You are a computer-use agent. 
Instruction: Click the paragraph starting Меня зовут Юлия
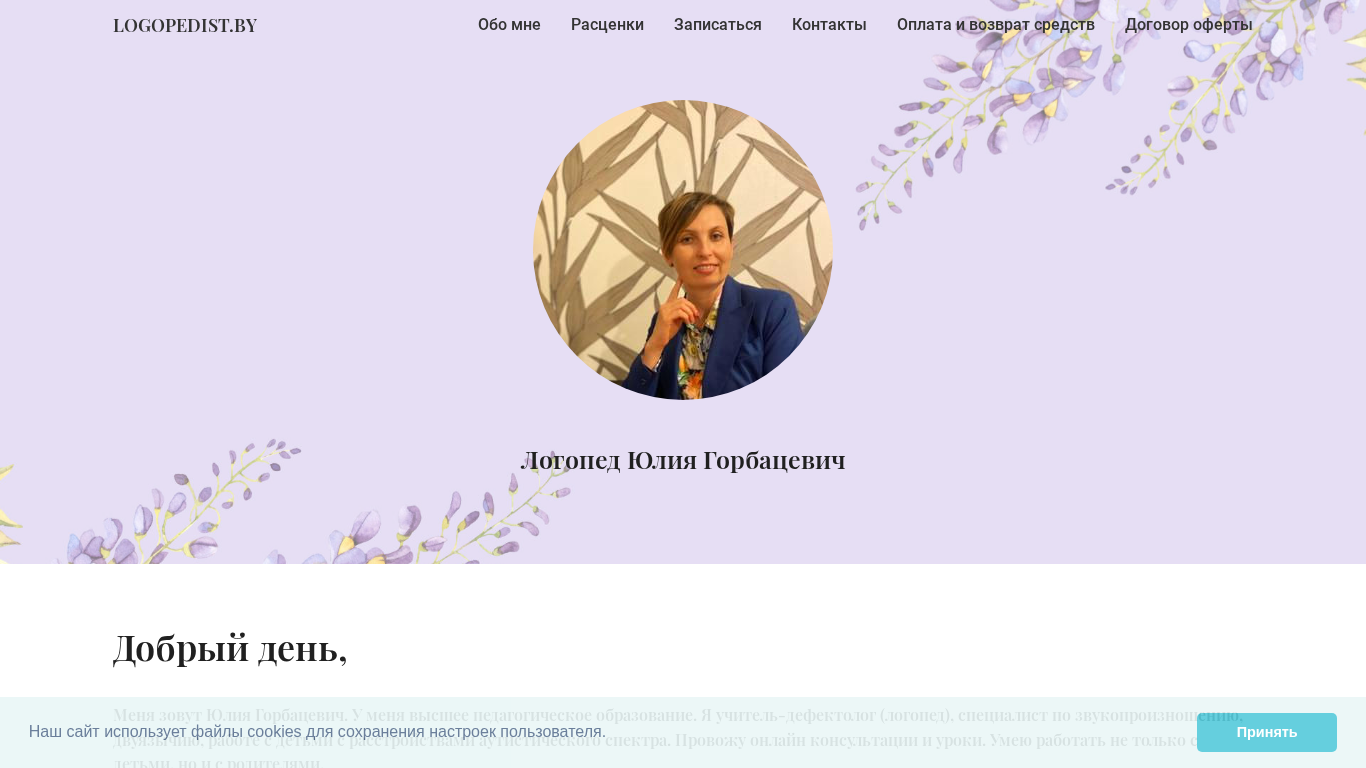click(x=678, y=735)
